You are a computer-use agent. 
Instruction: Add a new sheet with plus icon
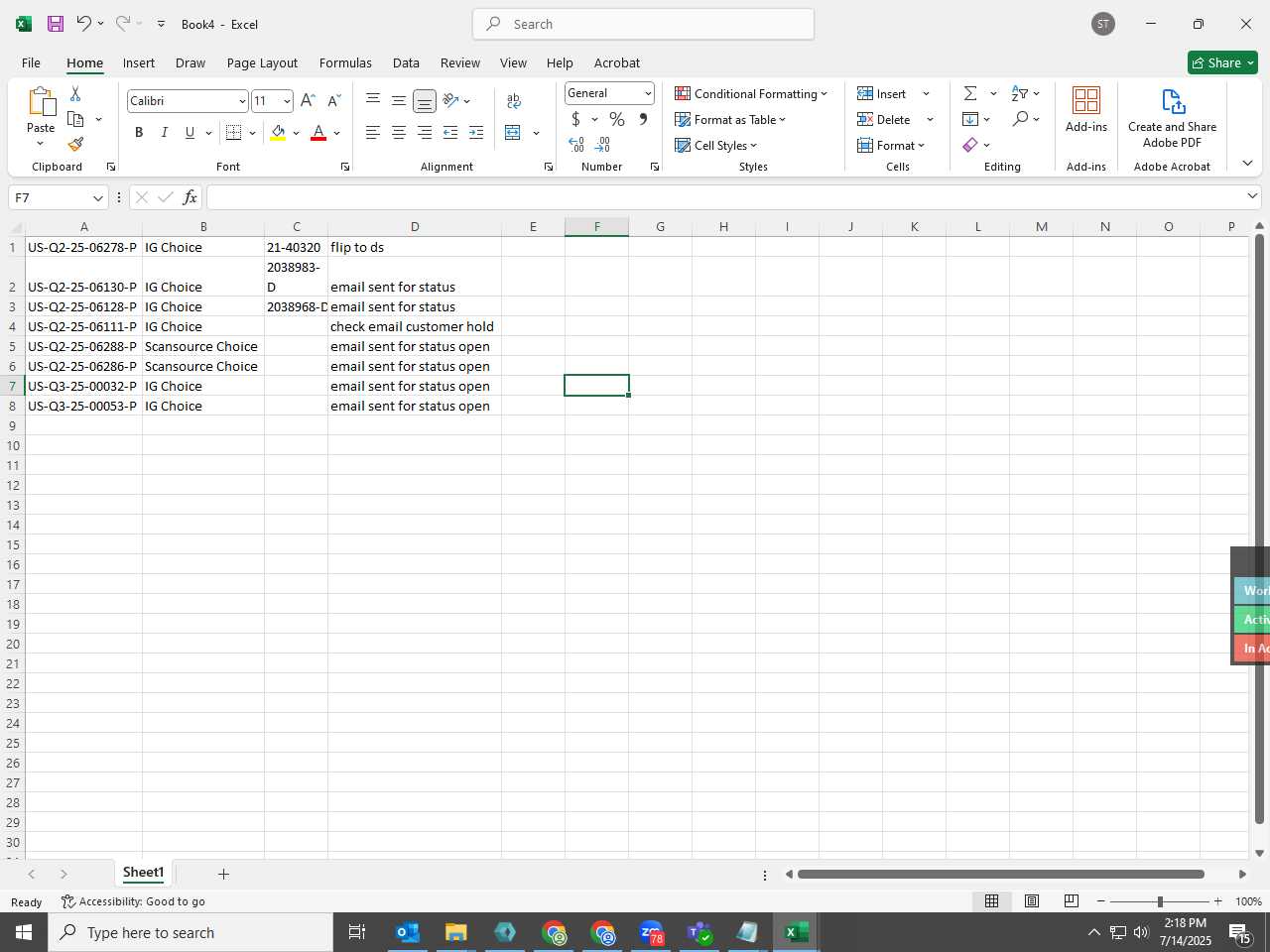coord(223,874)
